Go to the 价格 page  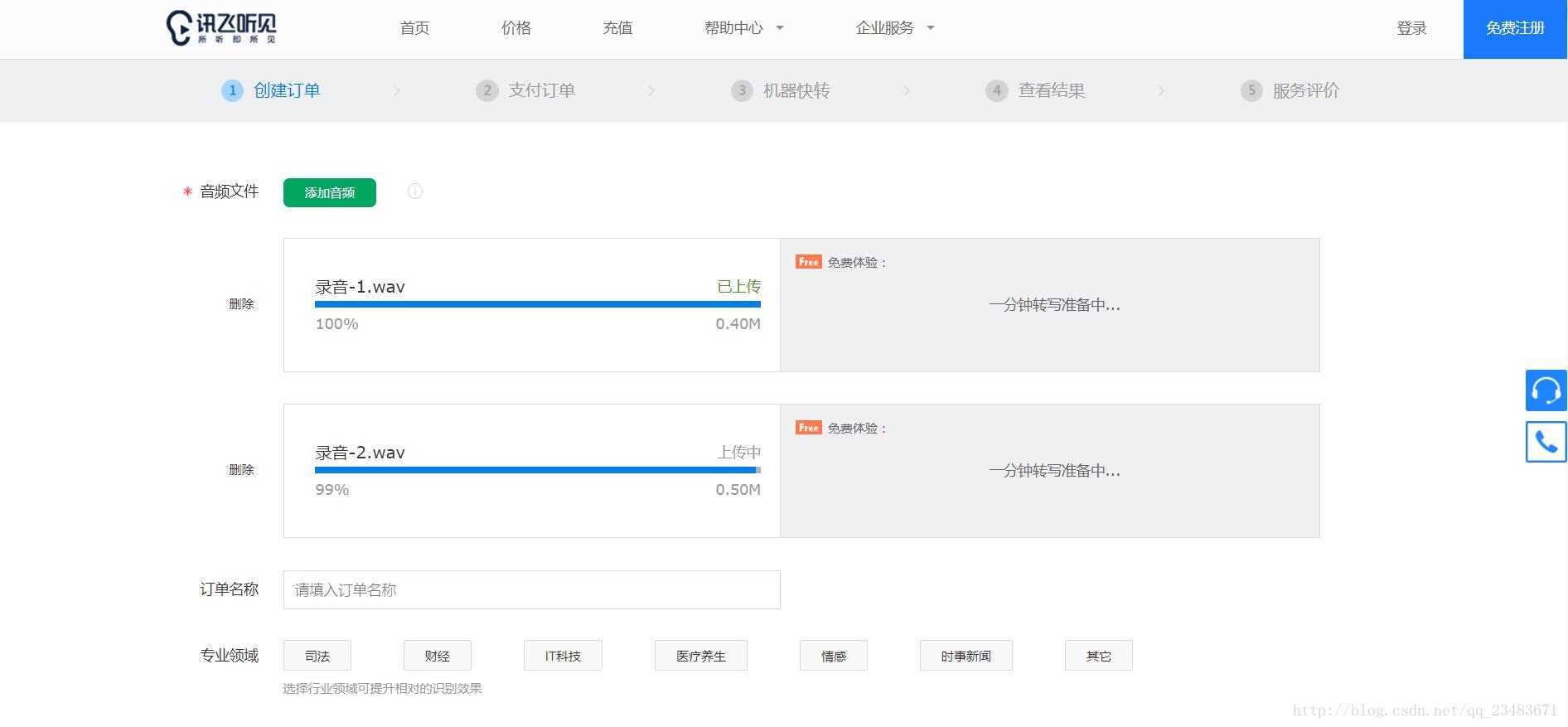pyautogui.click(x=516, y=28)
